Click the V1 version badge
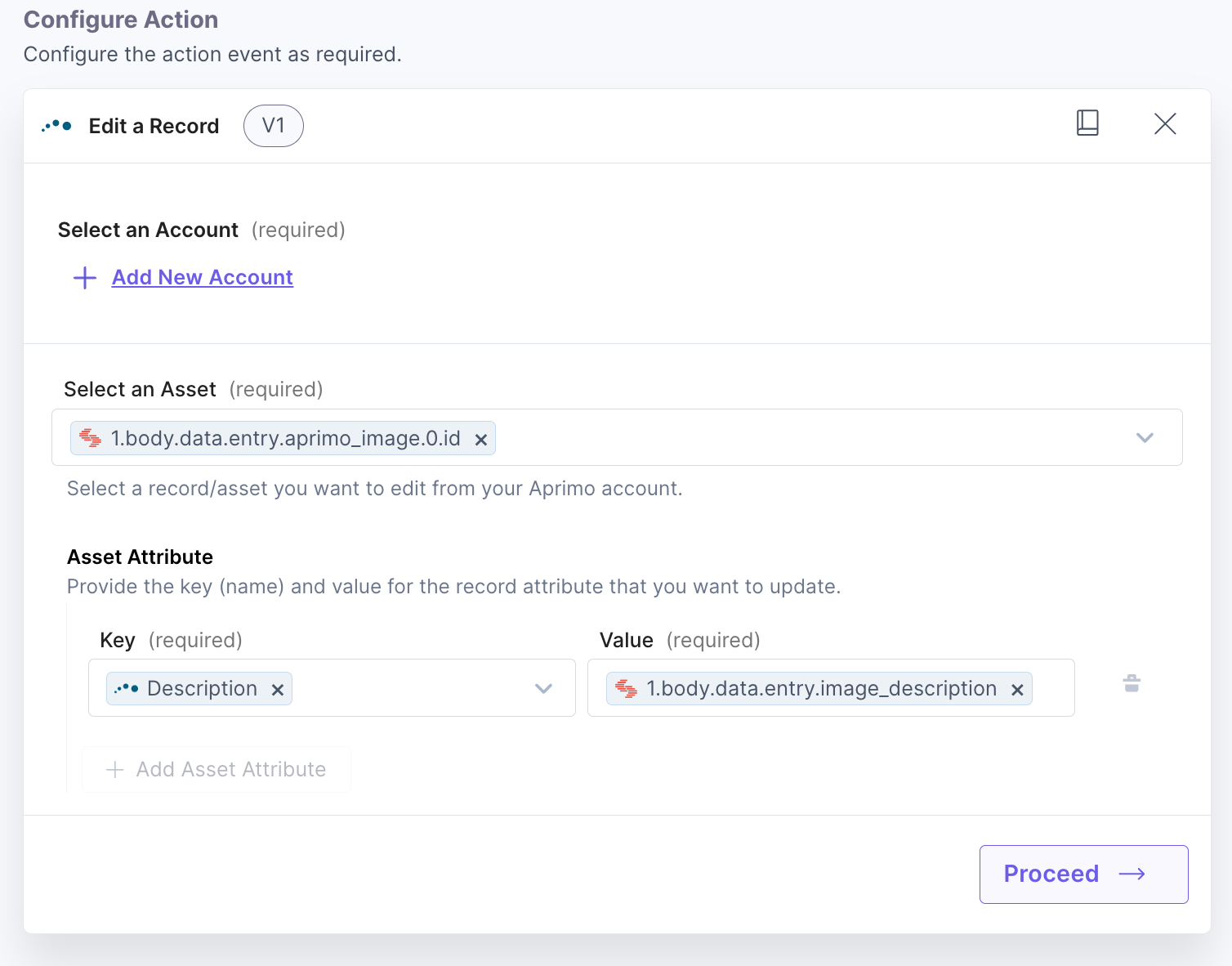This screenshot has width=1232, height=966. tap(274, 126)
